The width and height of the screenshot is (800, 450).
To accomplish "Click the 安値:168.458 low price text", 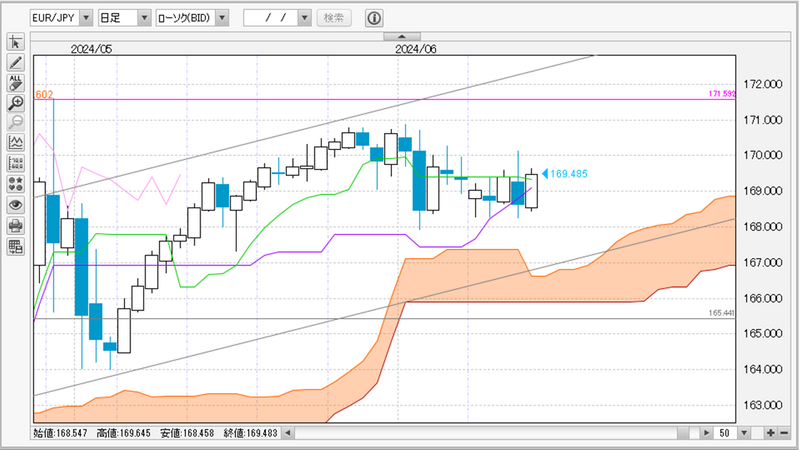I will 187,433.
